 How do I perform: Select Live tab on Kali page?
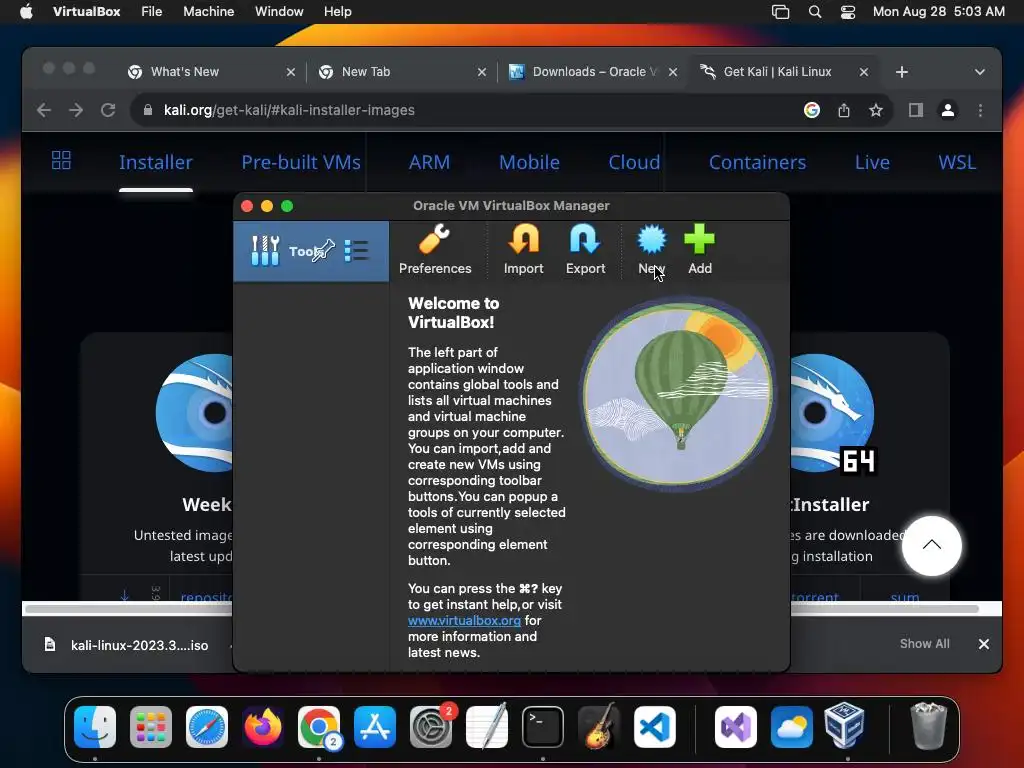click(x=872, y=162)
